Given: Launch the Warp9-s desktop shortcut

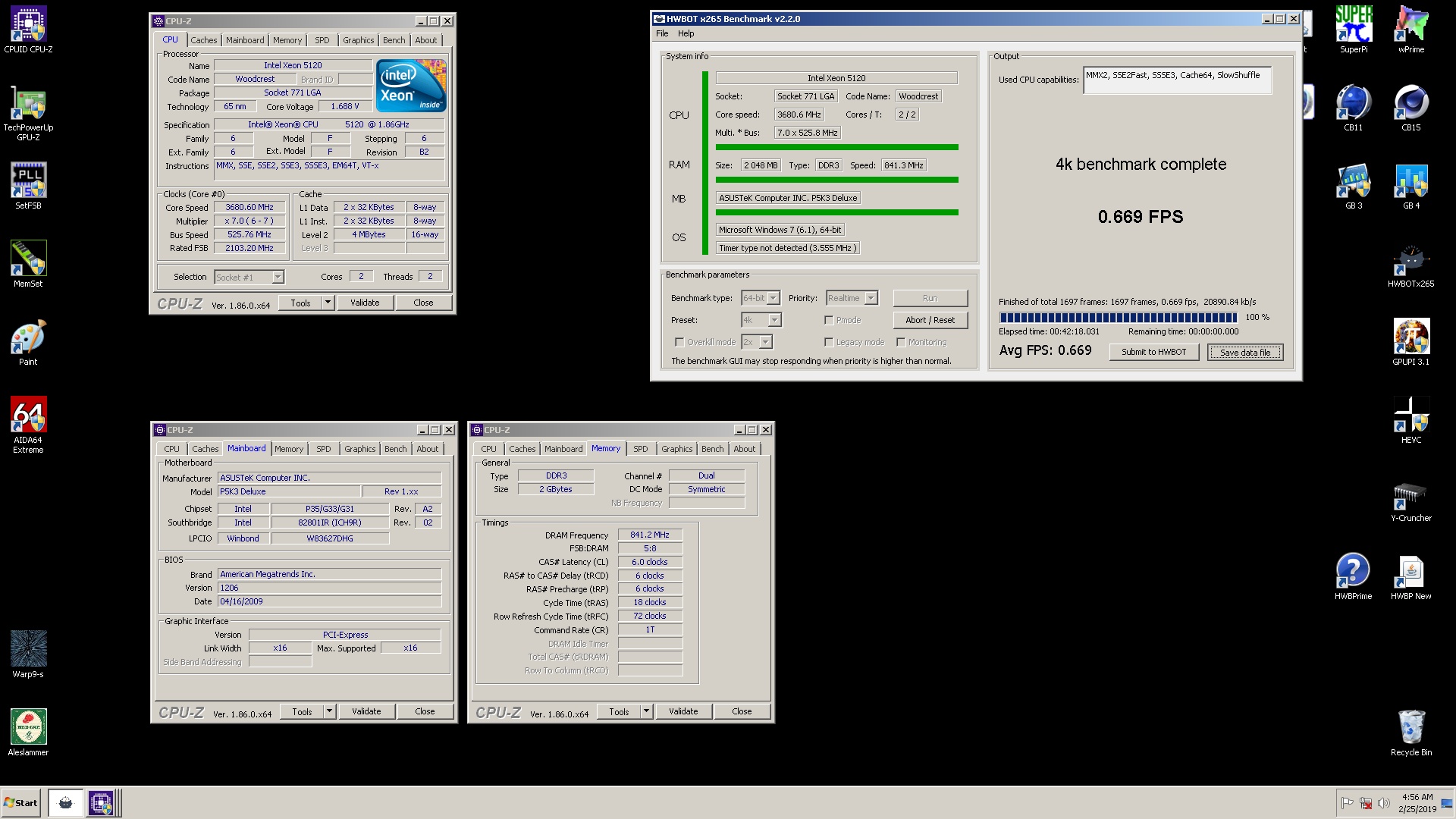Looking at the screenshot, I should 28,654.
